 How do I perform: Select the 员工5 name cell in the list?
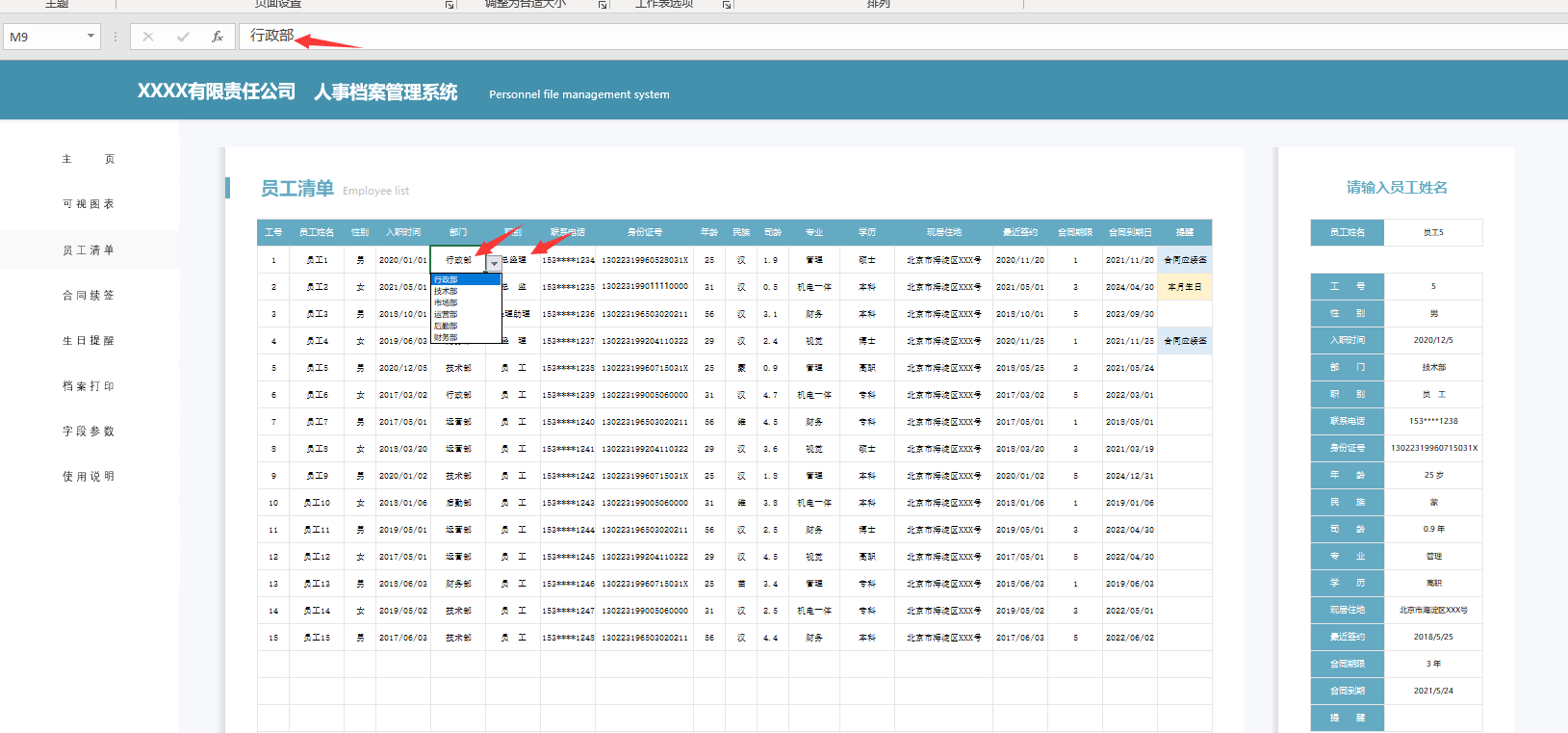[x=317, y=368]
